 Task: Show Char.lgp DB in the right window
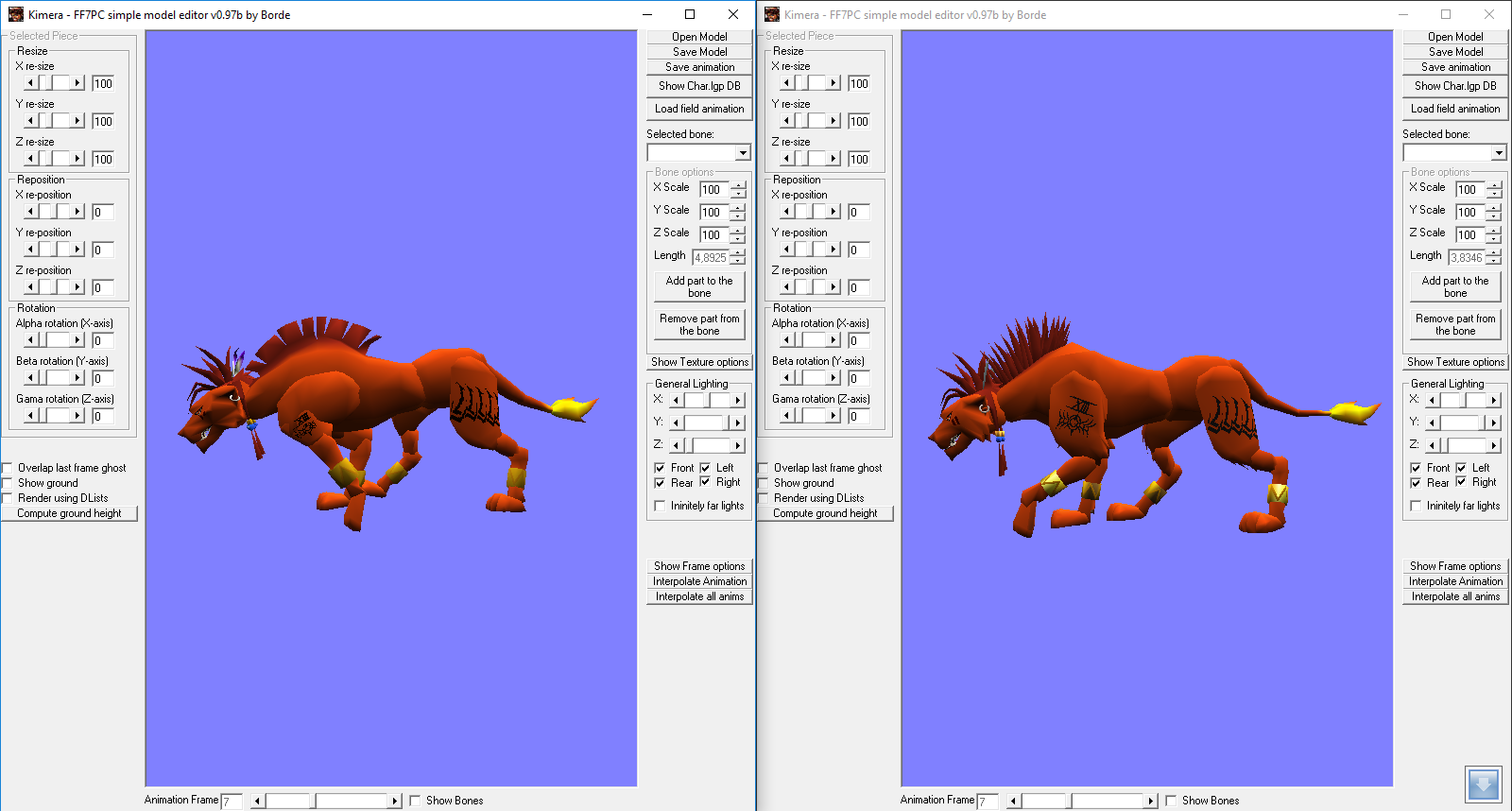pos(1455,86)
